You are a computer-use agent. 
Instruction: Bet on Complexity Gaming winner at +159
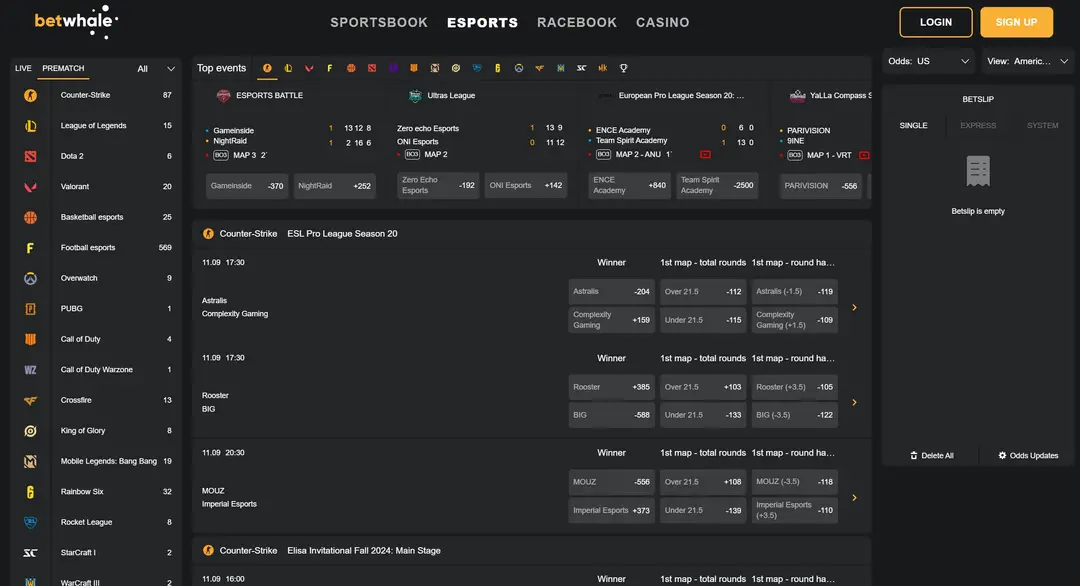[611, 320]
